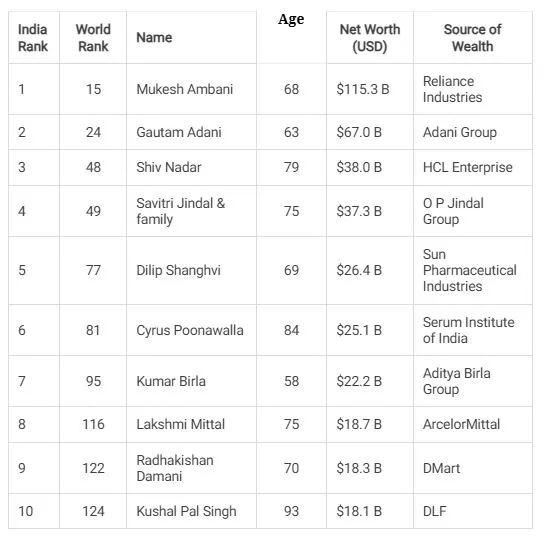Click Lakshmi Mittal in the table
The width and height of the screenshot is (546, 538).
(180, 424)
